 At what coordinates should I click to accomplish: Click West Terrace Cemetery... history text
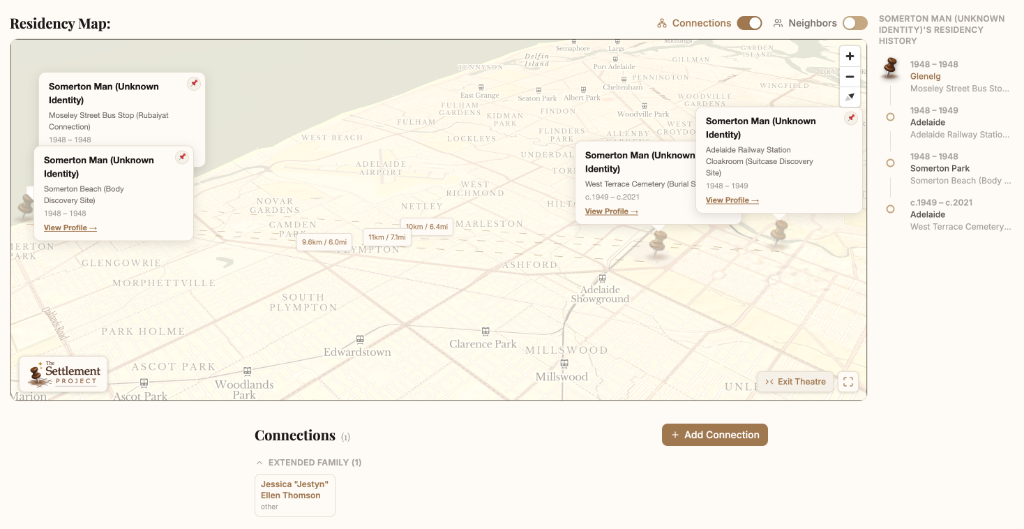tap(960, 227)
